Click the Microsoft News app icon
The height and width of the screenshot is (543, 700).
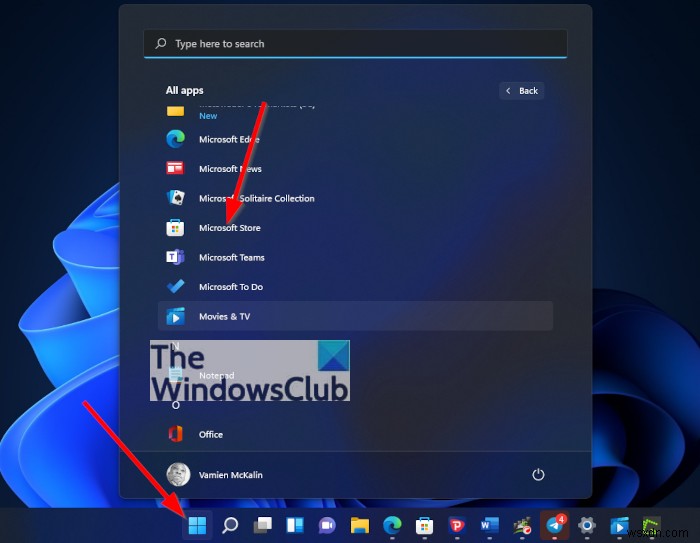click(175, 168)
